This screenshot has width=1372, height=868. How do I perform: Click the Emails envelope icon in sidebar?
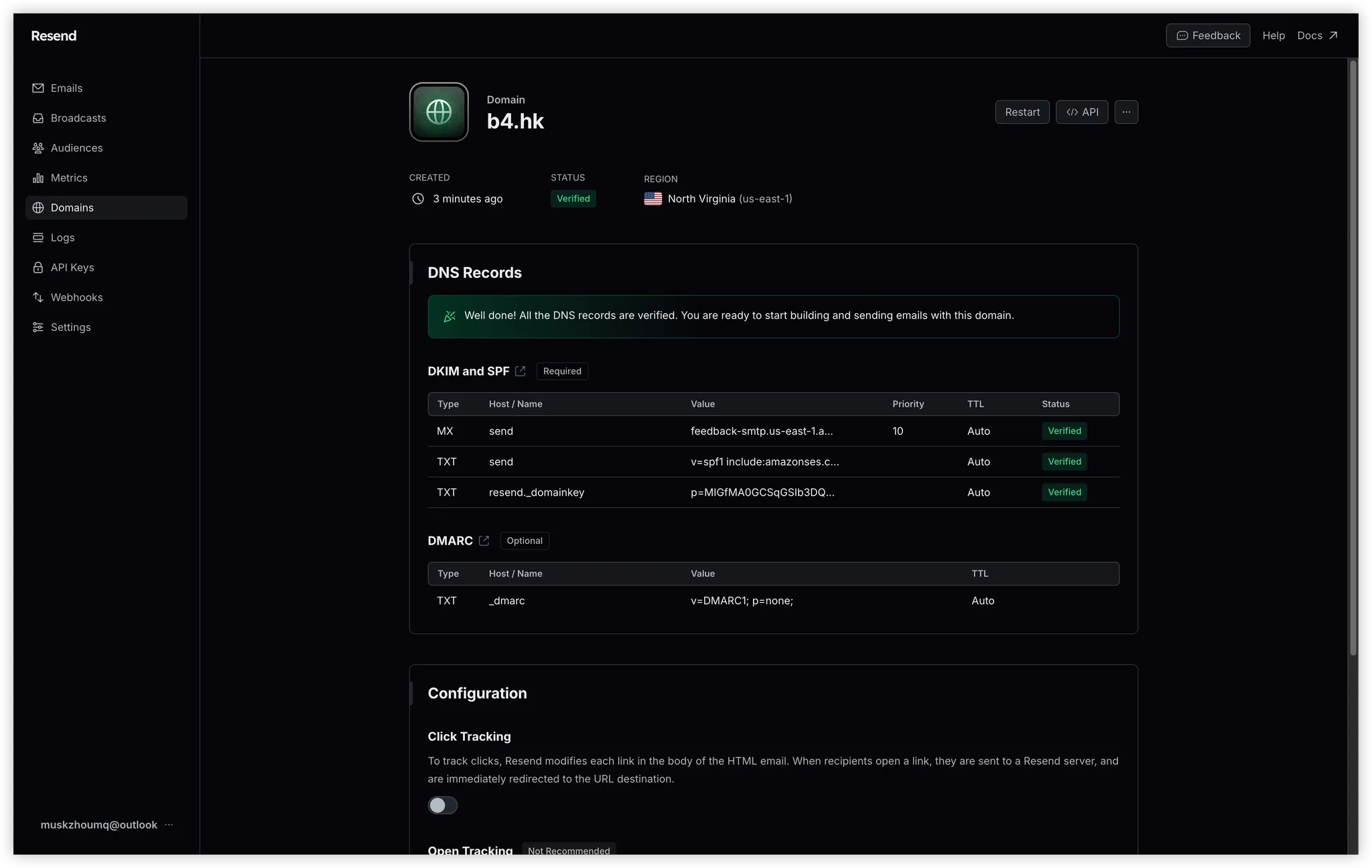pyautogui.click(x=38, y=88)
